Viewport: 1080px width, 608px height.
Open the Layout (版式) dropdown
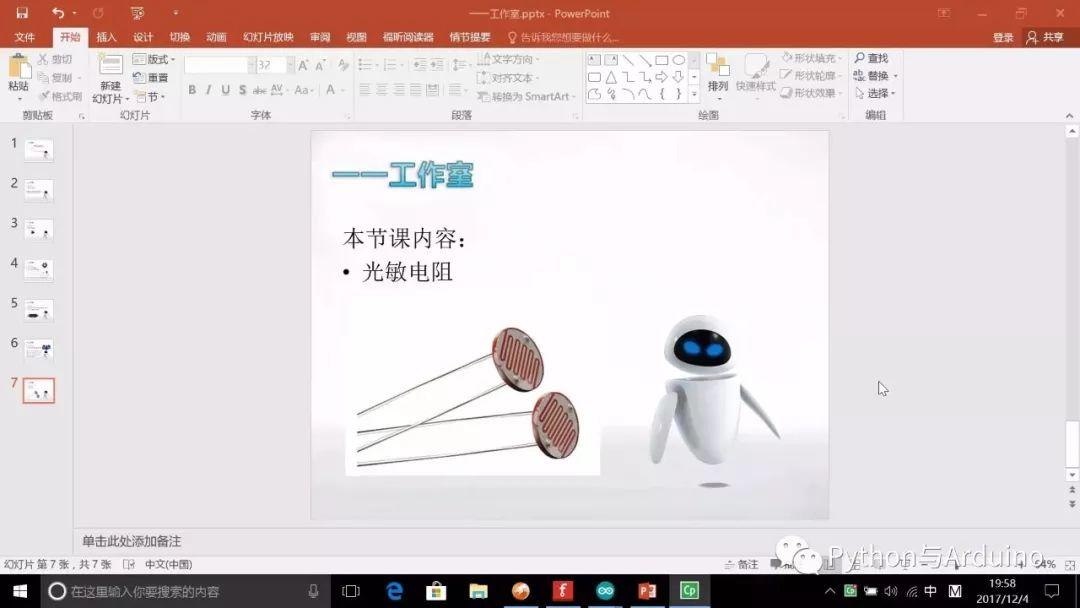(x=154, y=59)
